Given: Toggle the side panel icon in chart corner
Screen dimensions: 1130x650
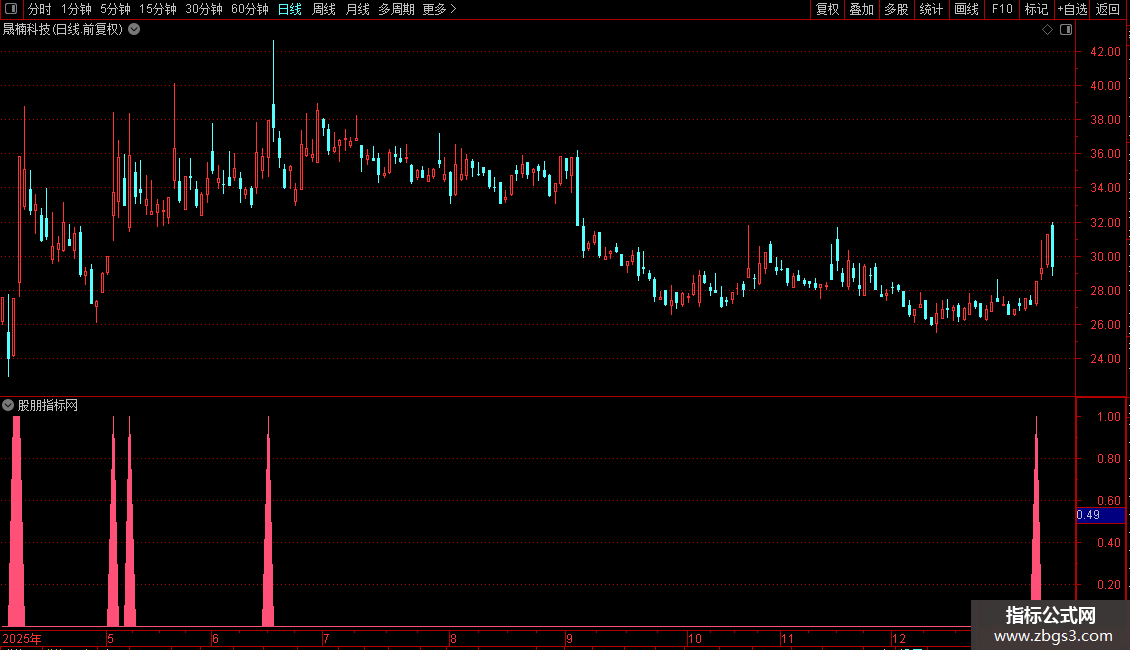Looking at the screenshot, I should (x=1066, y=30).
